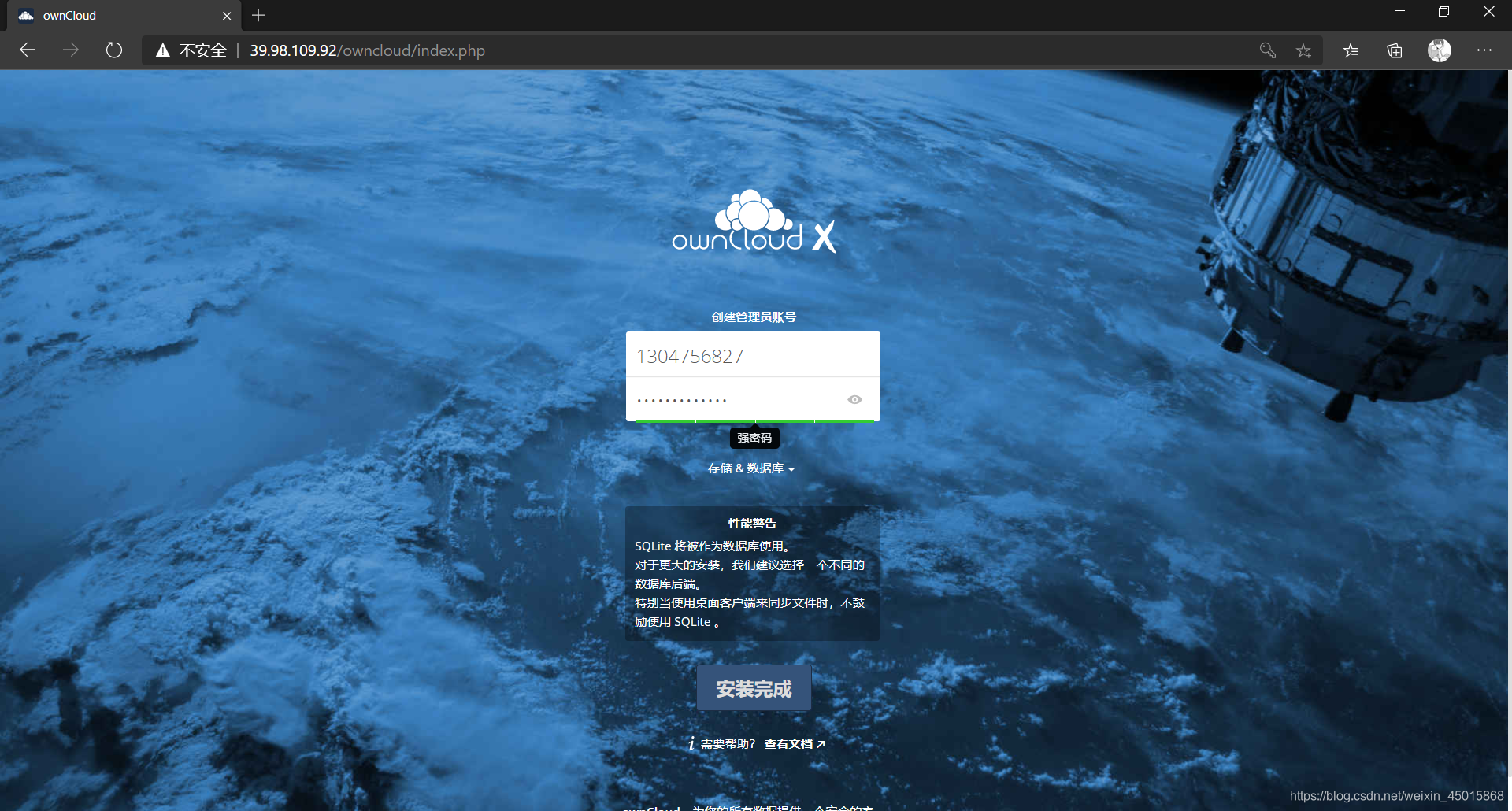Reload the ownCloud page
This screenshot has height=811, width=1512.
(x=114, y=50)
